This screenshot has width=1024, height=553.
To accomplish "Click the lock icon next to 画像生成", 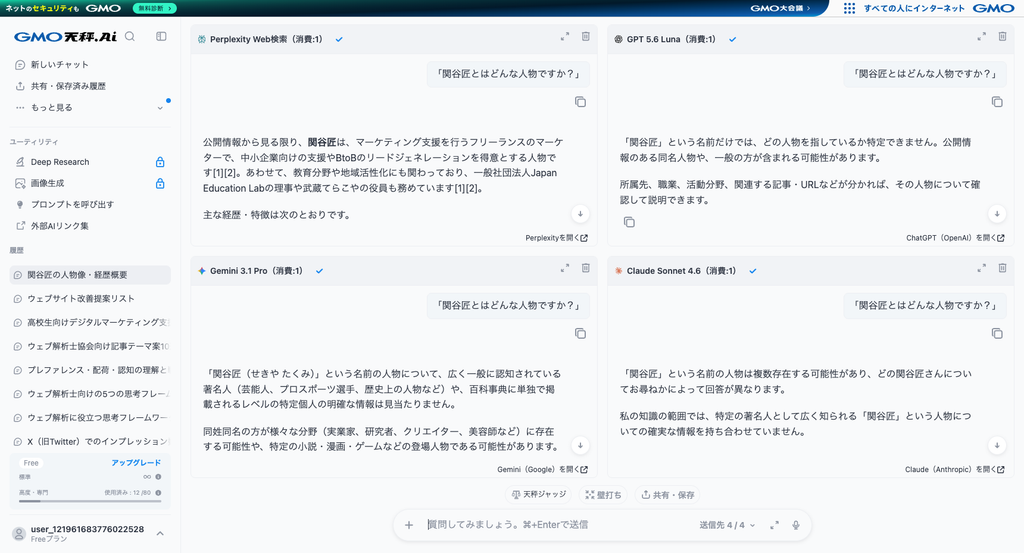I will click(160, 183).
